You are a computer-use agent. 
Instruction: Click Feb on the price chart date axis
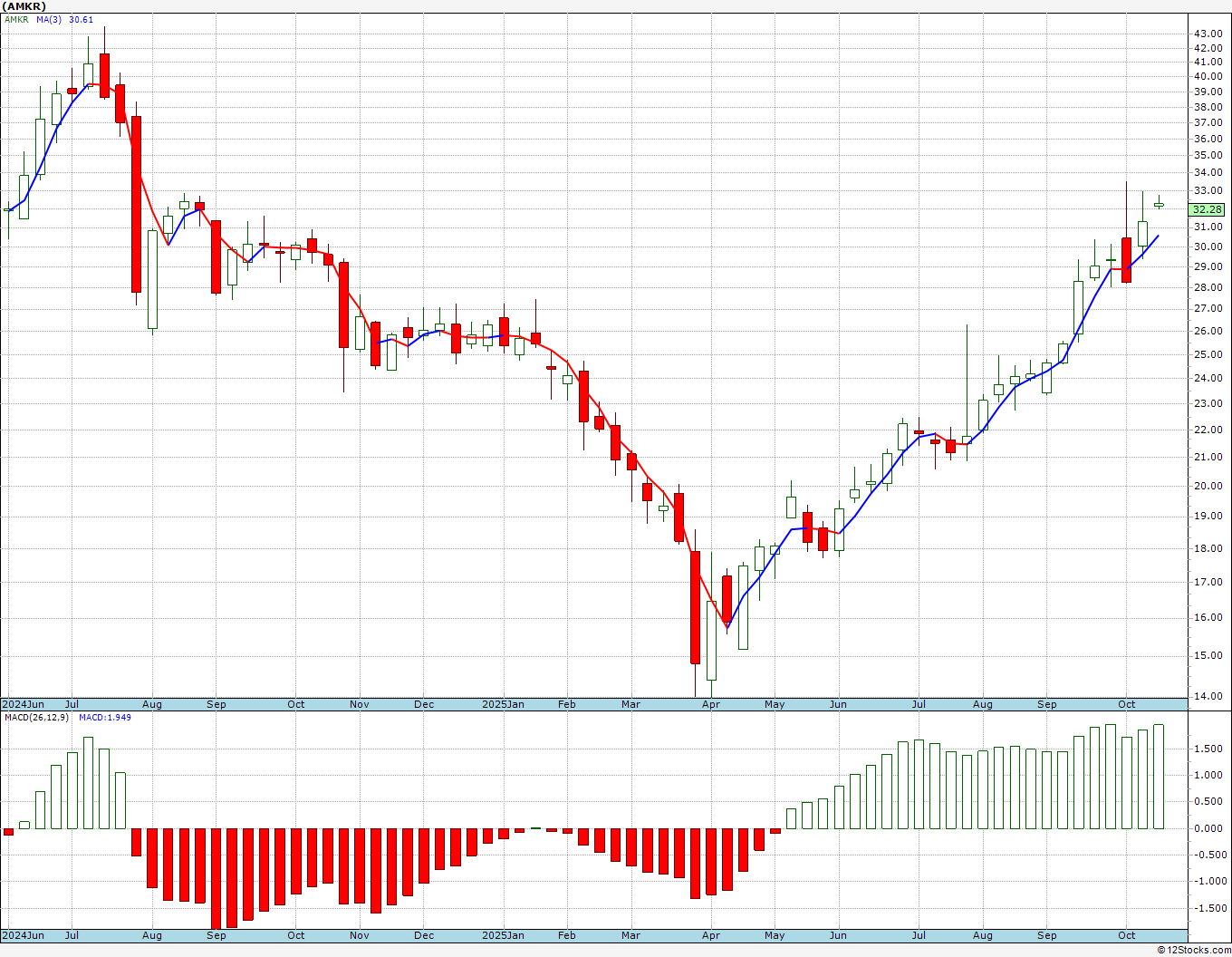pyautogui.click(x=567, y=704)
